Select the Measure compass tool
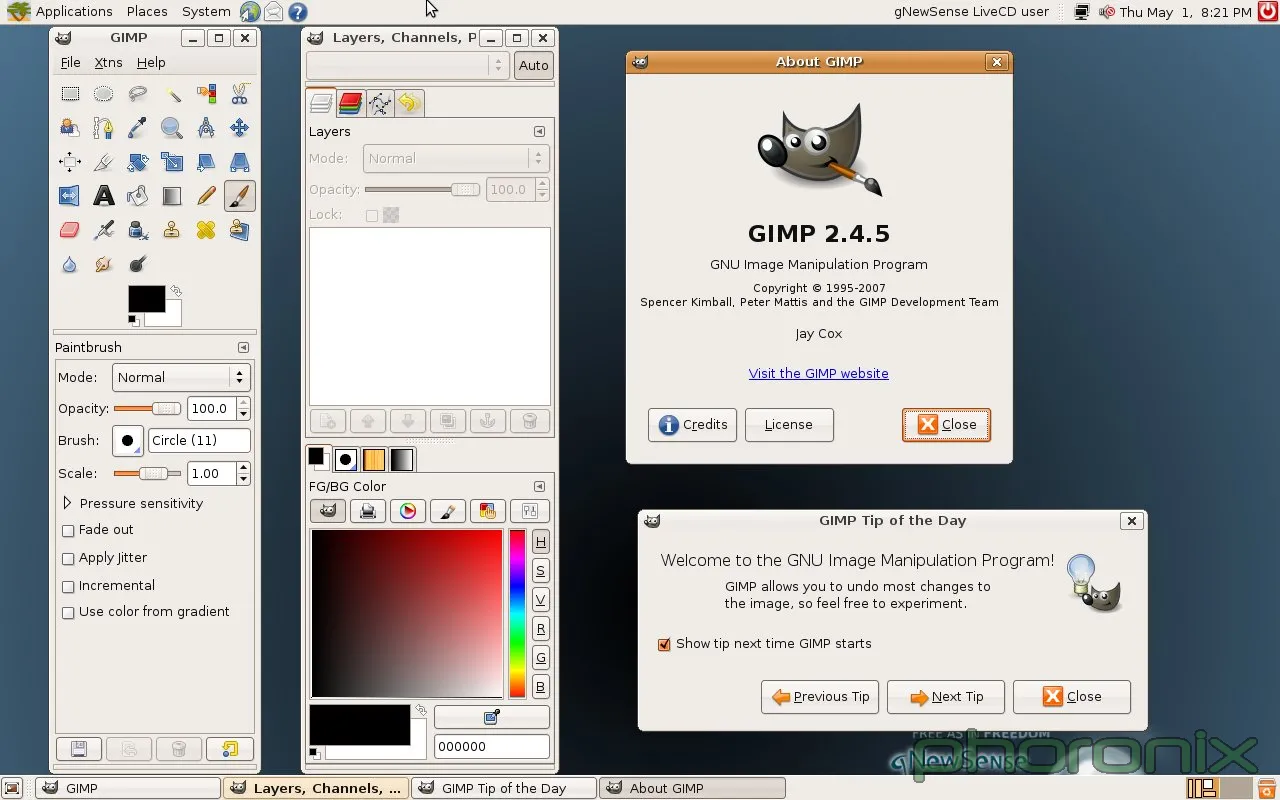This screenshot has height=800, width=1280. click(206, 128)
